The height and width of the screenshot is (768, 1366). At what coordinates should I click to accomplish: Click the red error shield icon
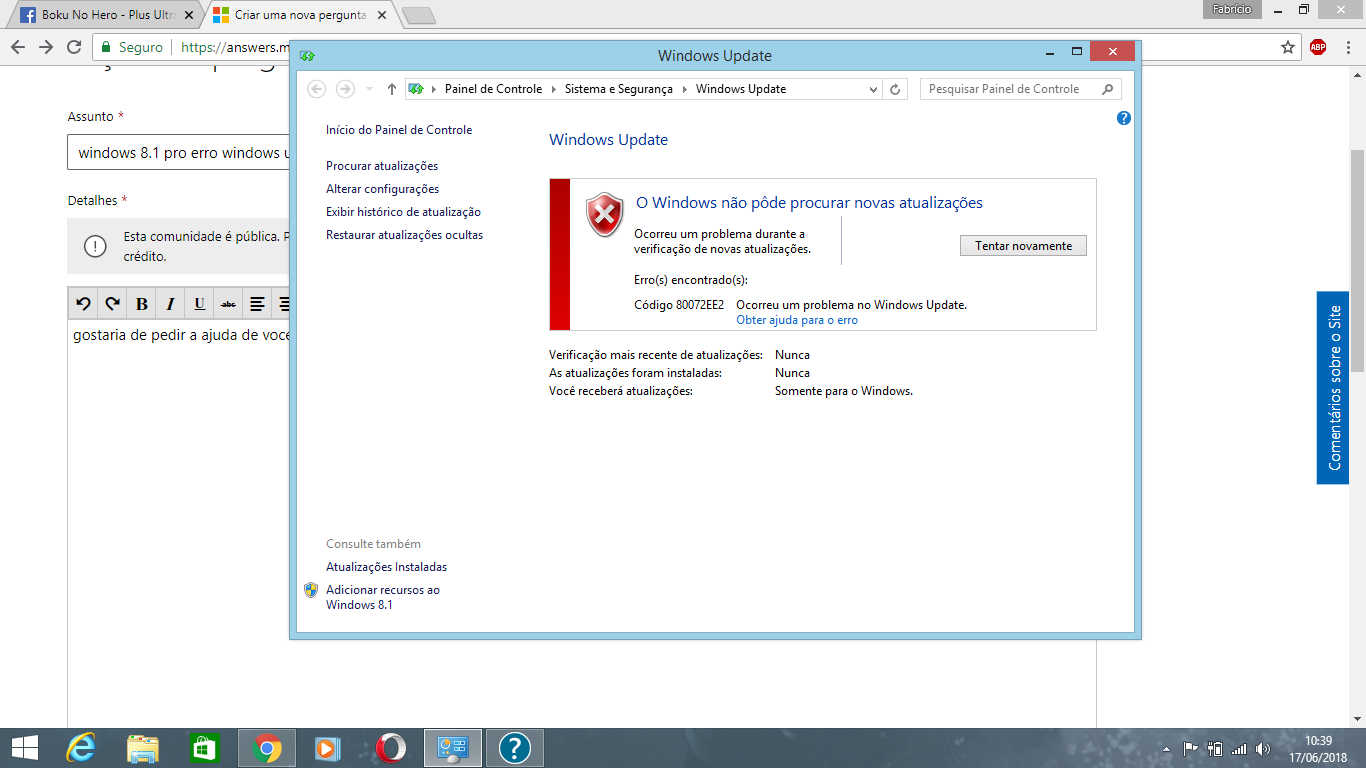[604, 215]
